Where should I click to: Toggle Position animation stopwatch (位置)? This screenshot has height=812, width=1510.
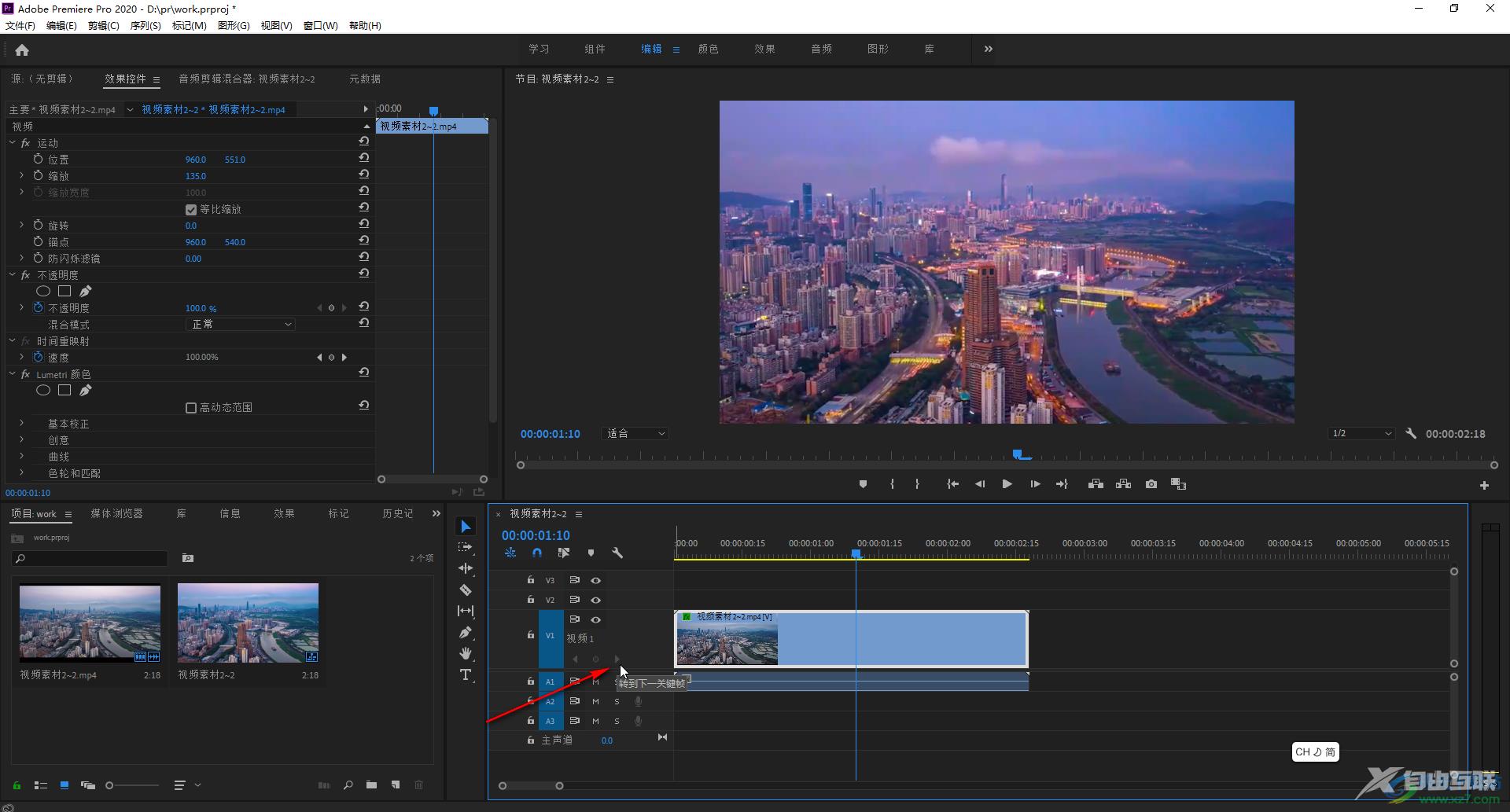[x=38, y=159]
